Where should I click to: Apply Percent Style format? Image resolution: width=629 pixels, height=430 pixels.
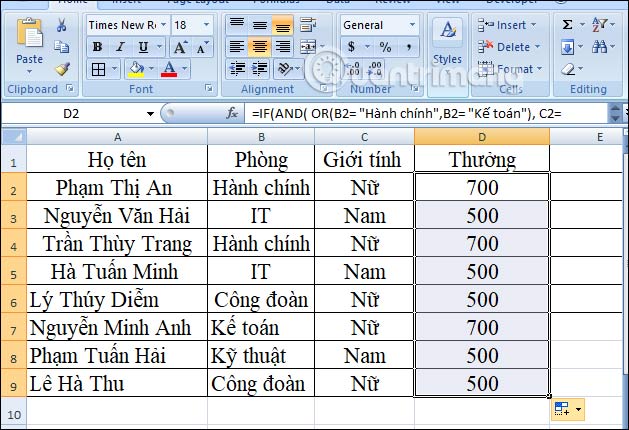pos(385,47)
